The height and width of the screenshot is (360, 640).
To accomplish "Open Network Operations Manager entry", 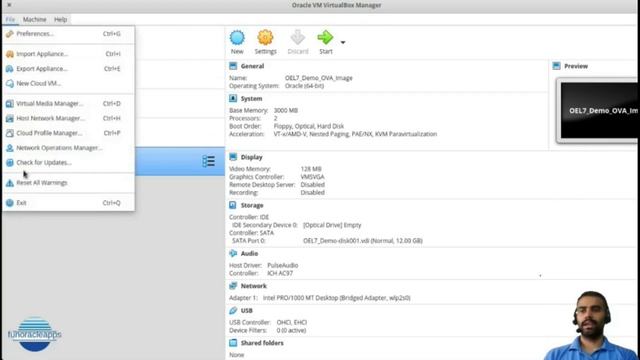I will pos(68,148).
